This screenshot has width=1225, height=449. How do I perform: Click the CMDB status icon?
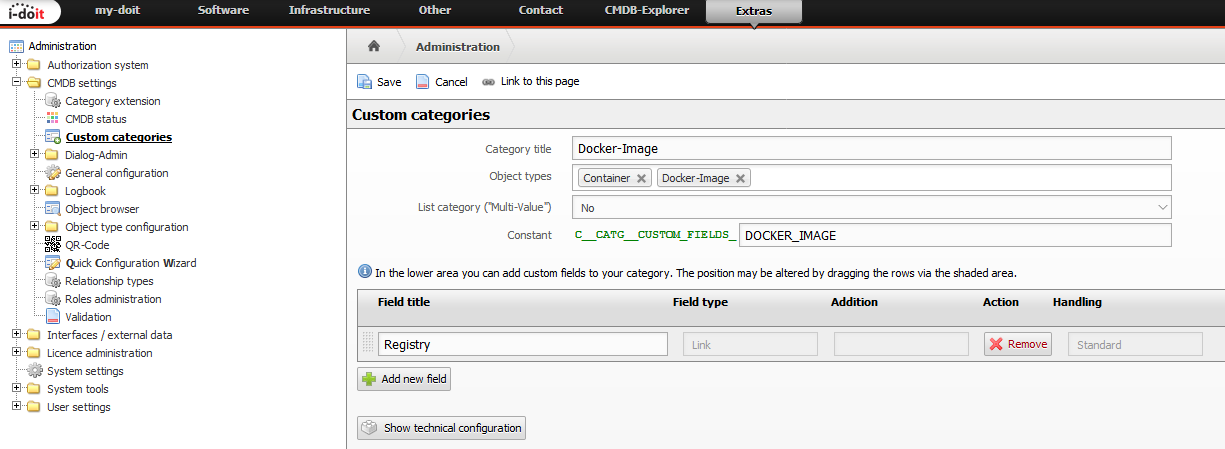[53, 119]
